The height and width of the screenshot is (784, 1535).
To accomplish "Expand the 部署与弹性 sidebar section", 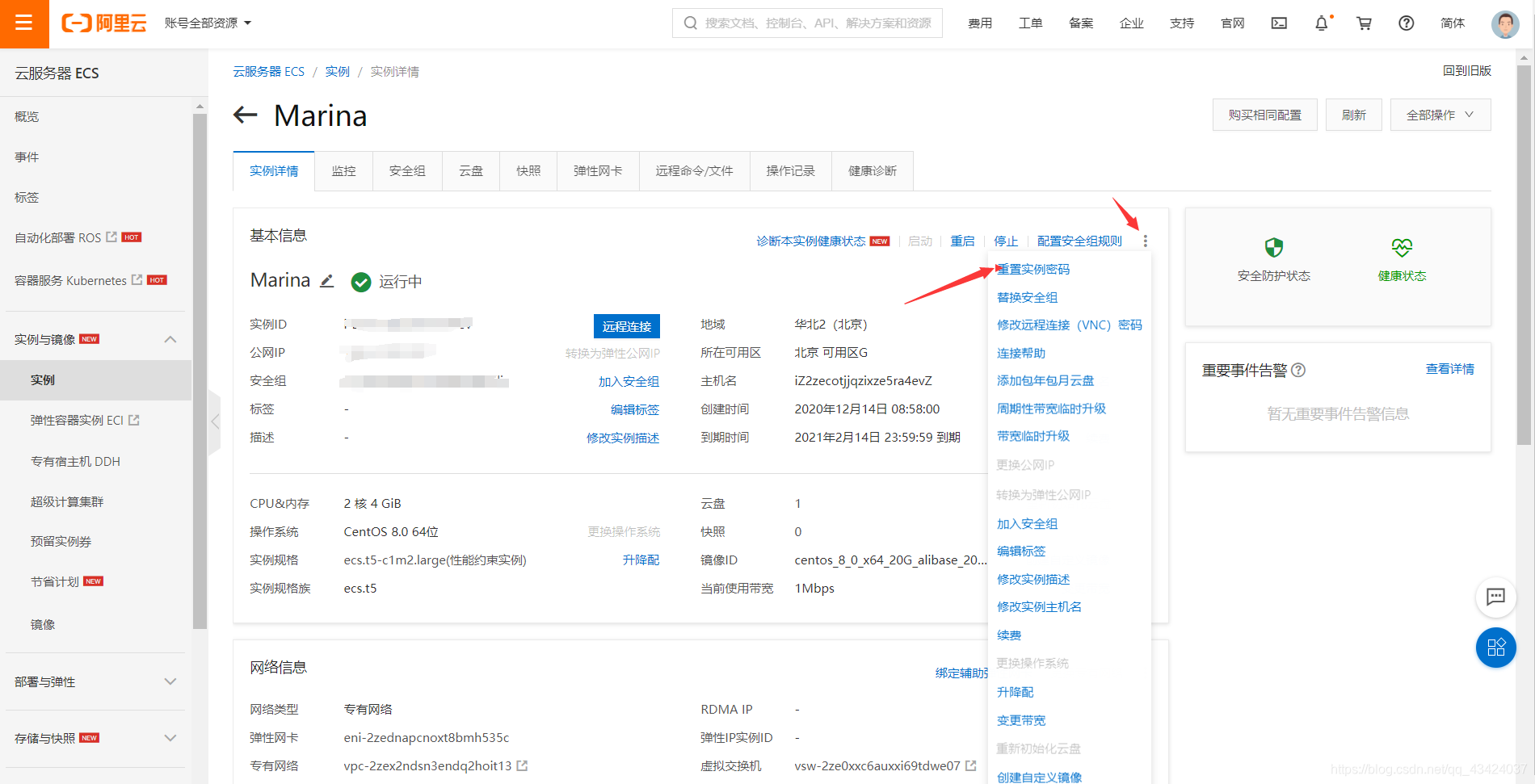I will coord(170,681).
